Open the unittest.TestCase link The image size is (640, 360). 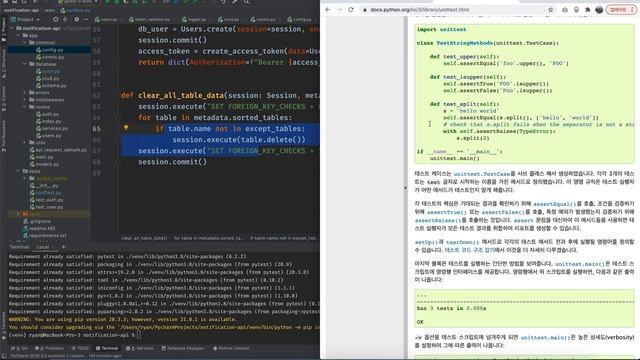(482, 174)
